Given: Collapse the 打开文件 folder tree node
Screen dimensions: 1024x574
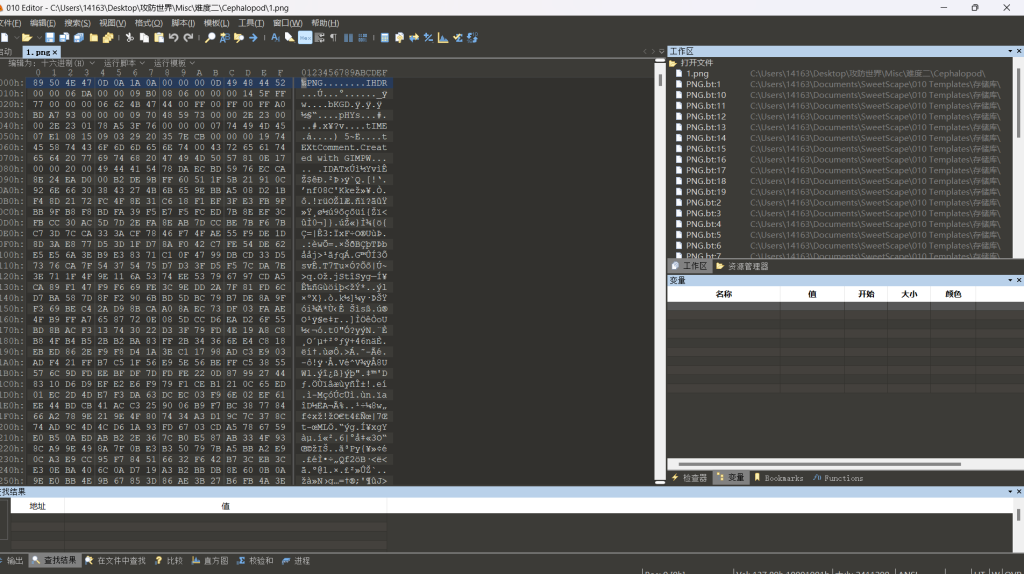Looking at the screenshot, I should pos(673,63).
